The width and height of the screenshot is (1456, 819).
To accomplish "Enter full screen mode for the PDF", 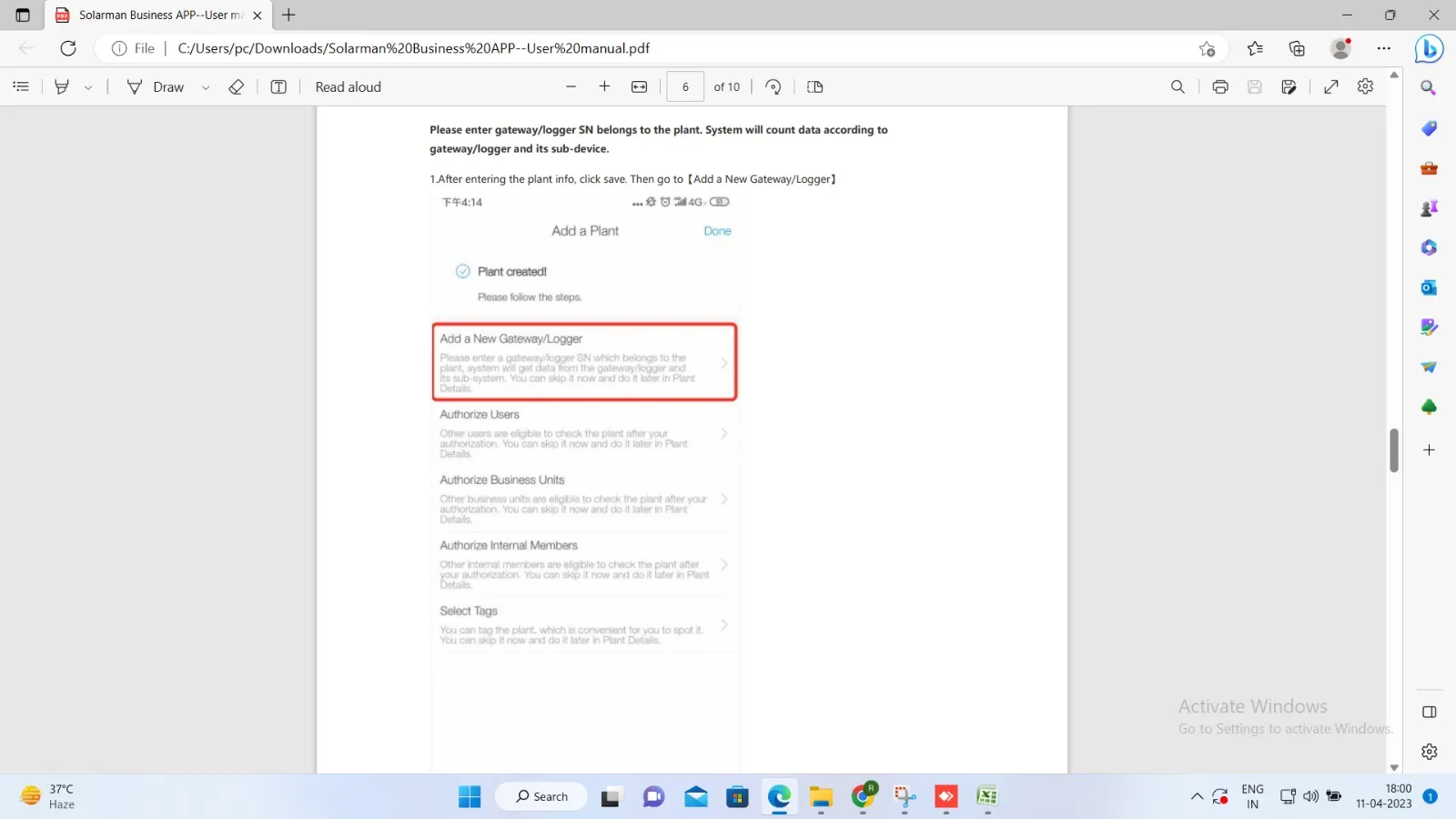I will (1330, 86).
